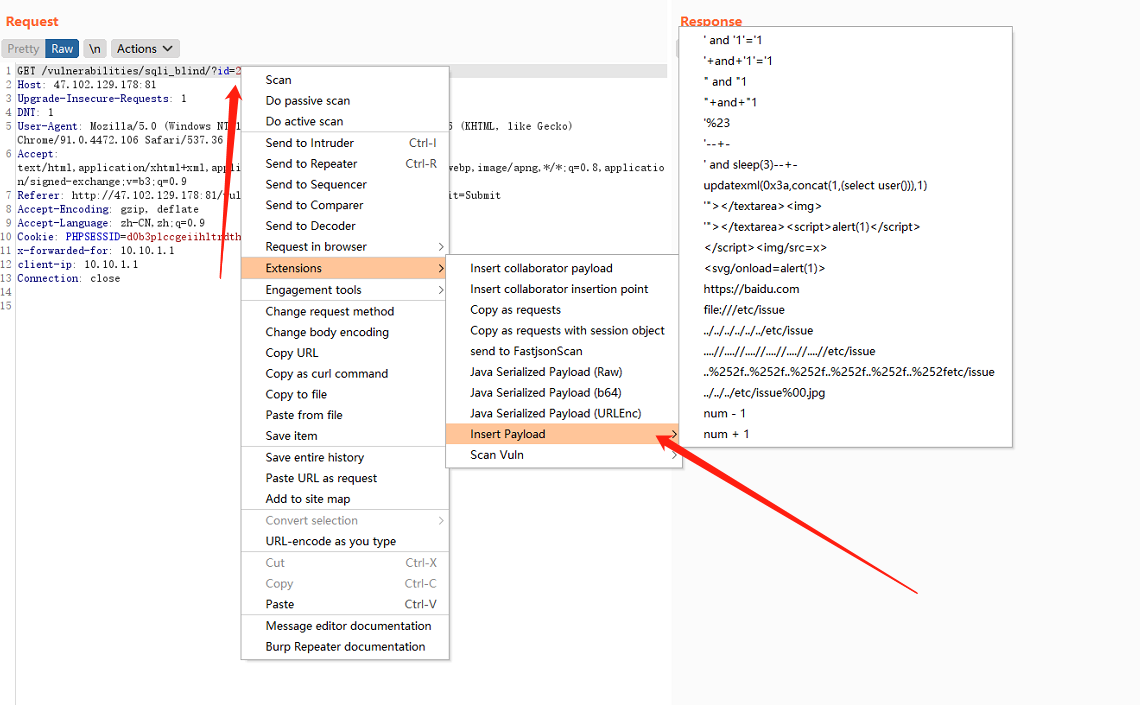Choose Insert collaborator insertion point
This screenshot has height=705, width=1140.
(x=563, y=289)
